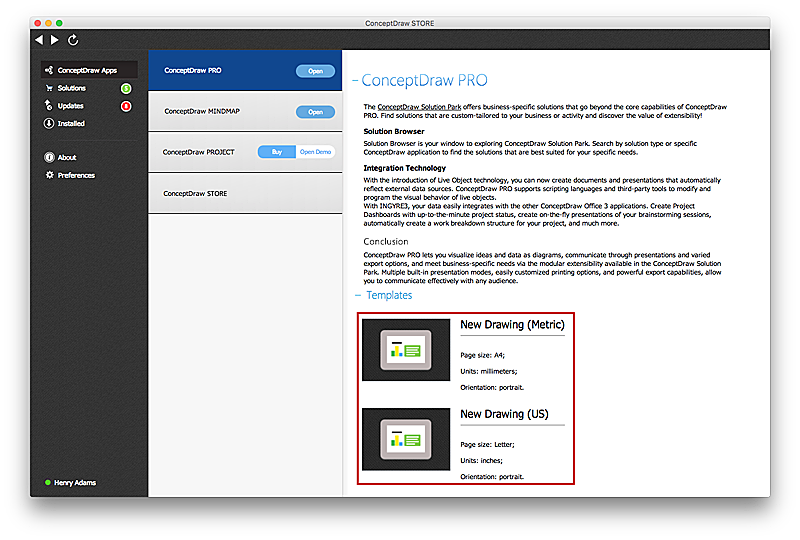The image size is (800, 540).
Task: Open the New Drawing (US) template thumbnail
Action: [406, 439]
